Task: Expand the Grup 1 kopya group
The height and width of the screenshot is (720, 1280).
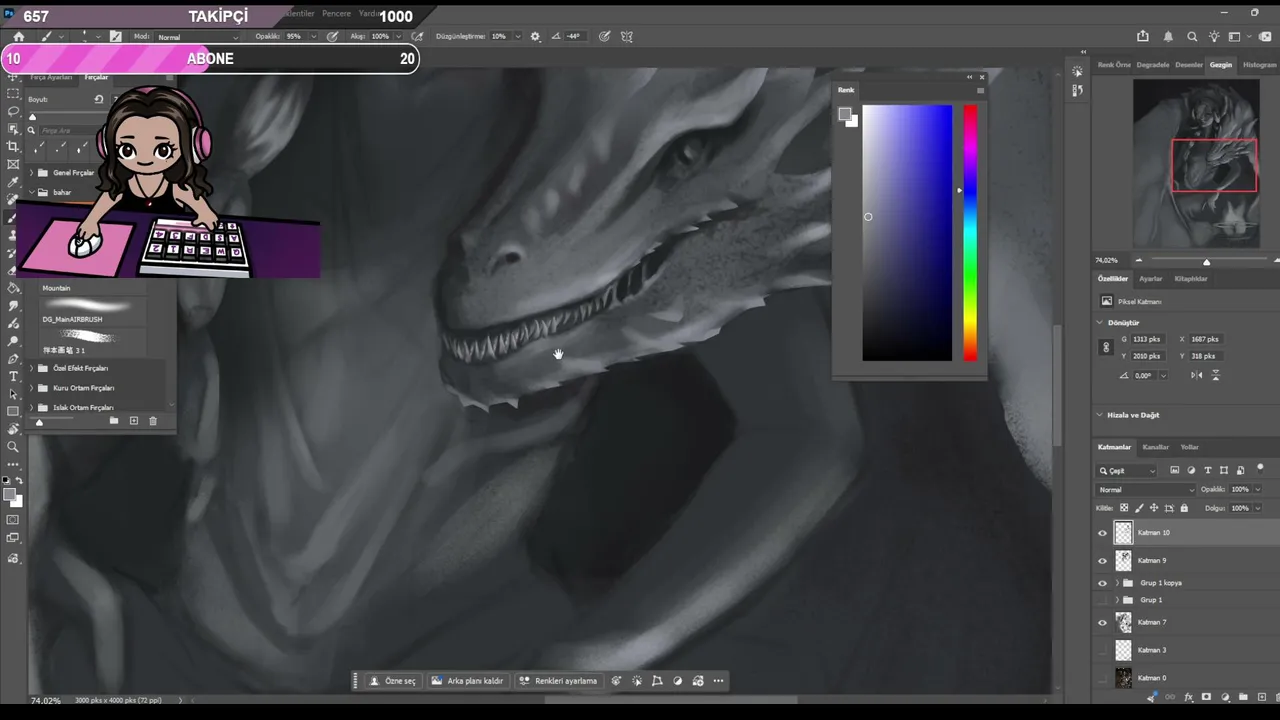Action: coord(1117,583)
